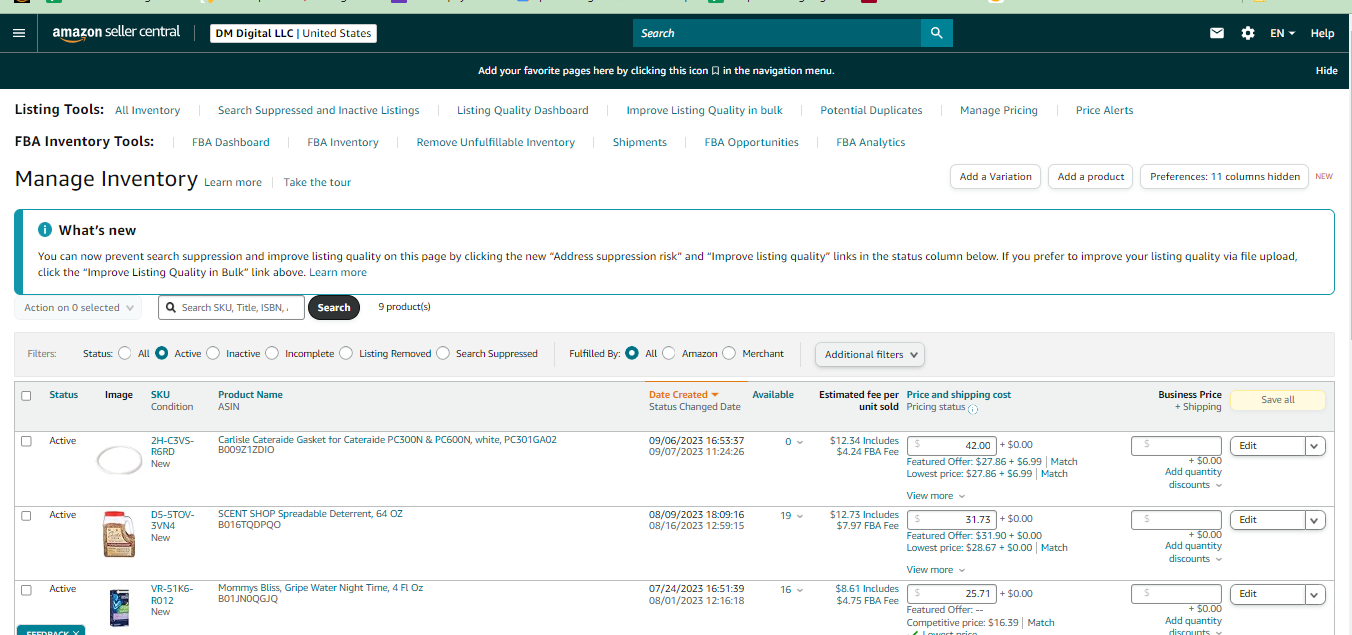Open the hamburger navigation menu
Image resolution: width=1352 pixels, height=635 pixels.
tap(19, 33)
